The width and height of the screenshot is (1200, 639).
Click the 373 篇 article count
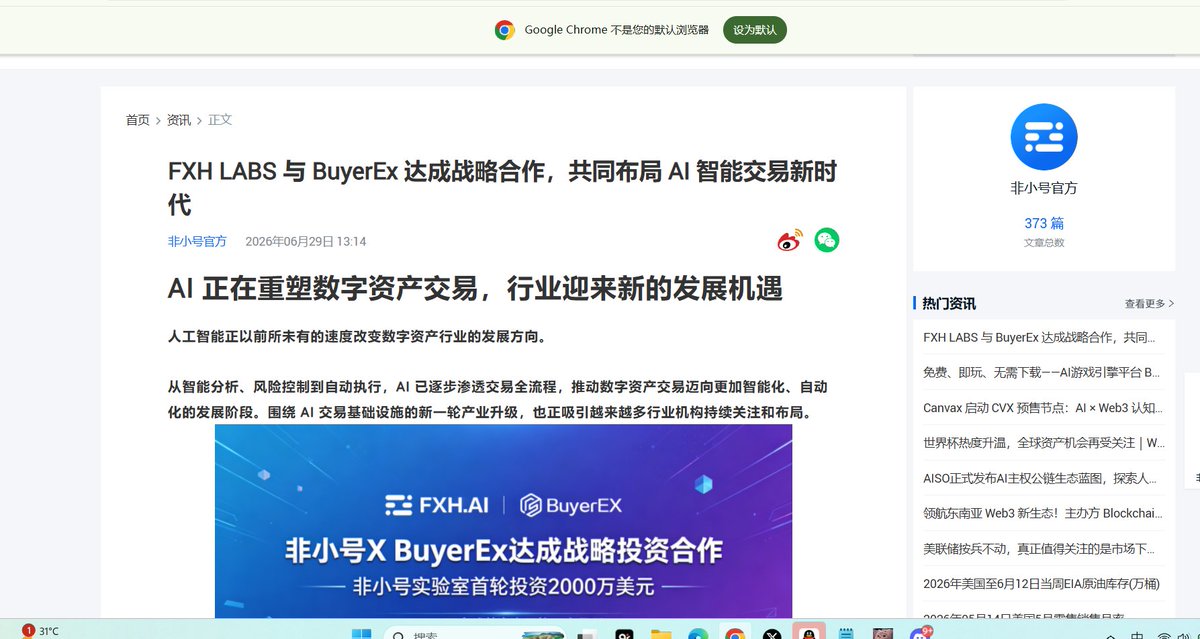pos(1044,223)
